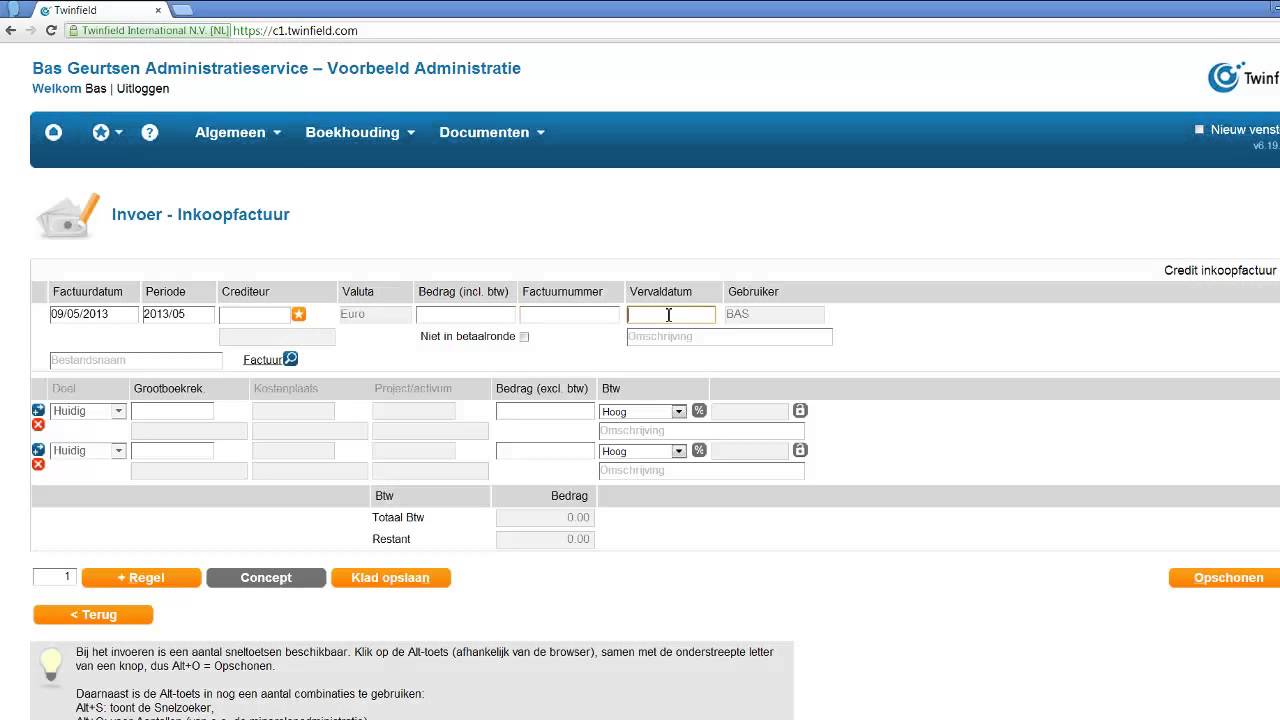Click the Twinfield logo in the header
The width and height of the screenshot is (1280, 720).
point(1243,77)
